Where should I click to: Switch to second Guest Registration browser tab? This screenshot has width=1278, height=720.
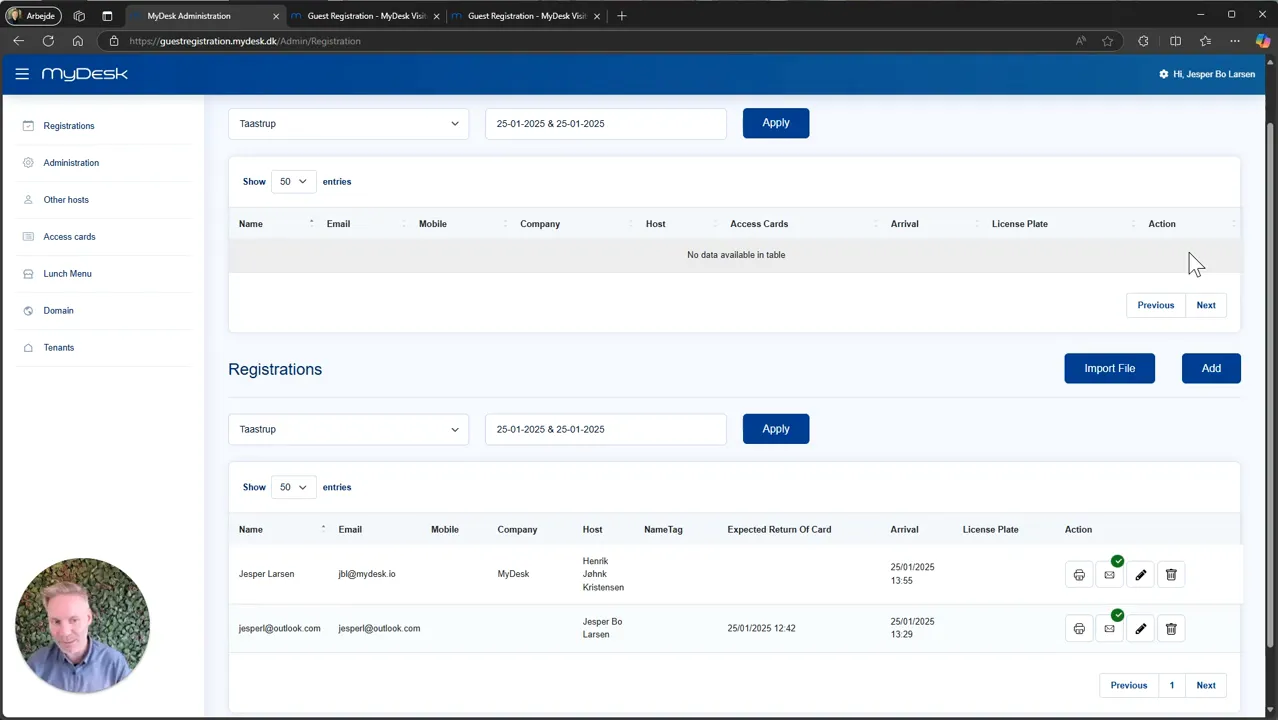(365, 16)
